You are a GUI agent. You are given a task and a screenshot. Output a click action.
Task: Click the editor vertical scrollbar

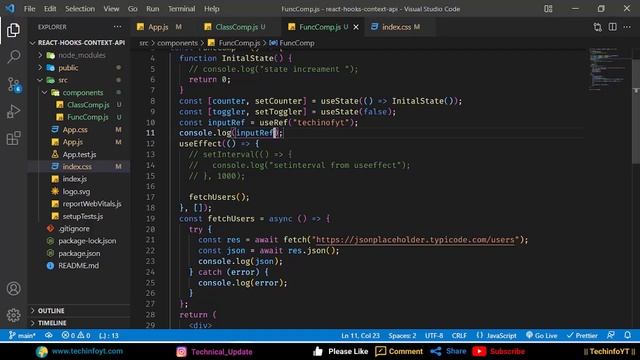point(636,111)
